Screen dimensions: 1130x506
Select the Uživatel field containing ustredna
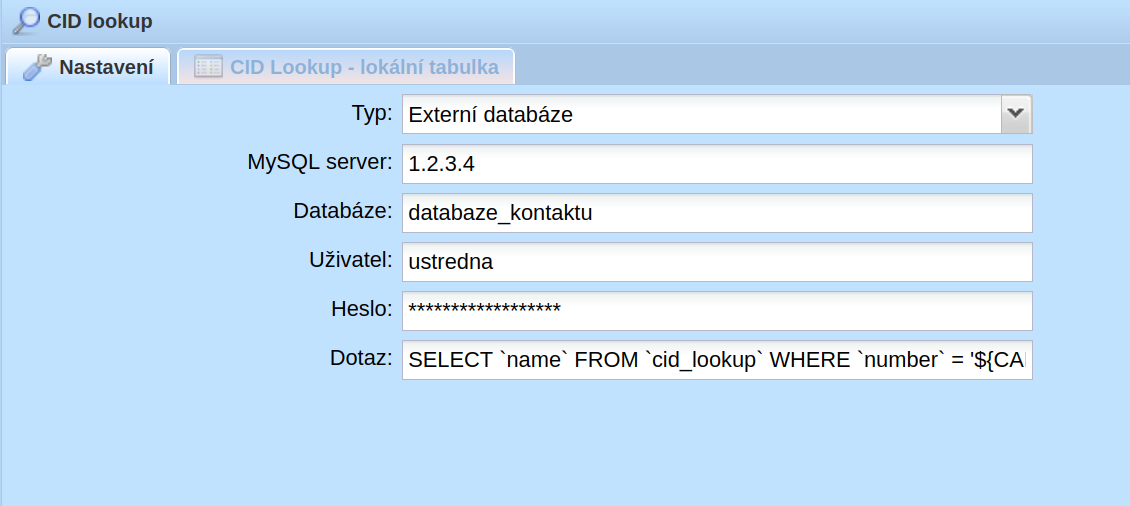tap(717, 262)
